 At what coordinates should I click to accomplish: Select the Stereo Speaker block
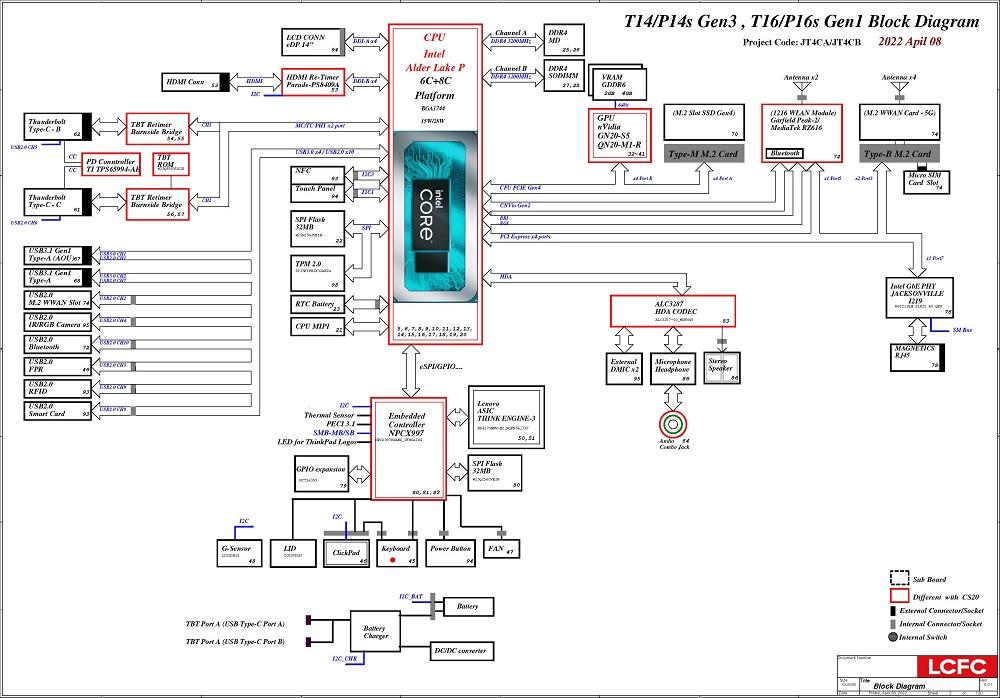[x=722, y=368]
